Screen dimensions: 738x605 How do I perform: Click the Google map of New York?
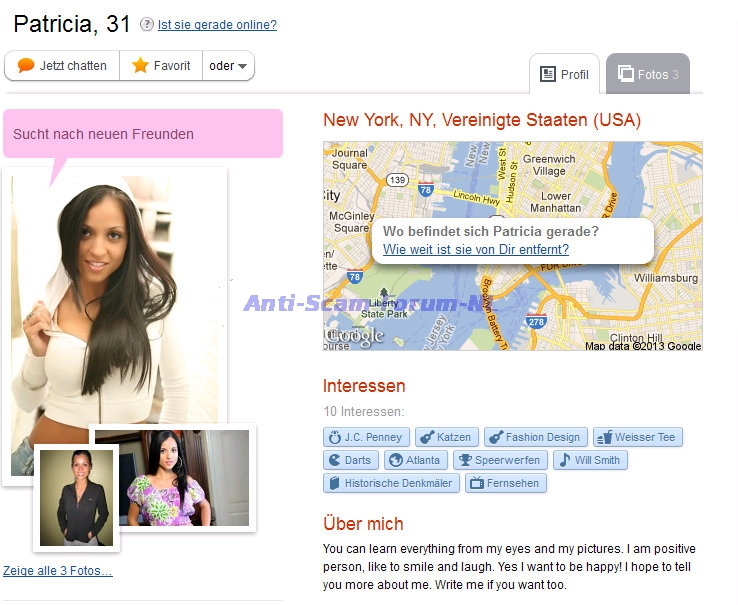pyautogui.click(x=513, y=246)
